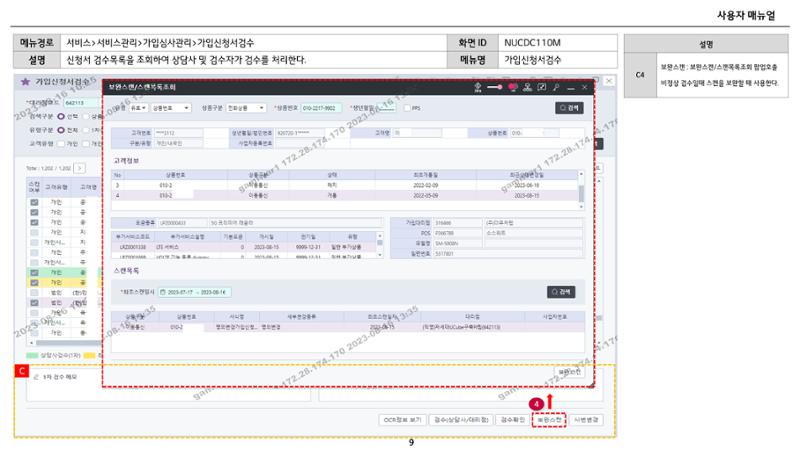800x450 pixels.
Task: Open the 상품번호 search-type dropdown
Action: (171, 108)
